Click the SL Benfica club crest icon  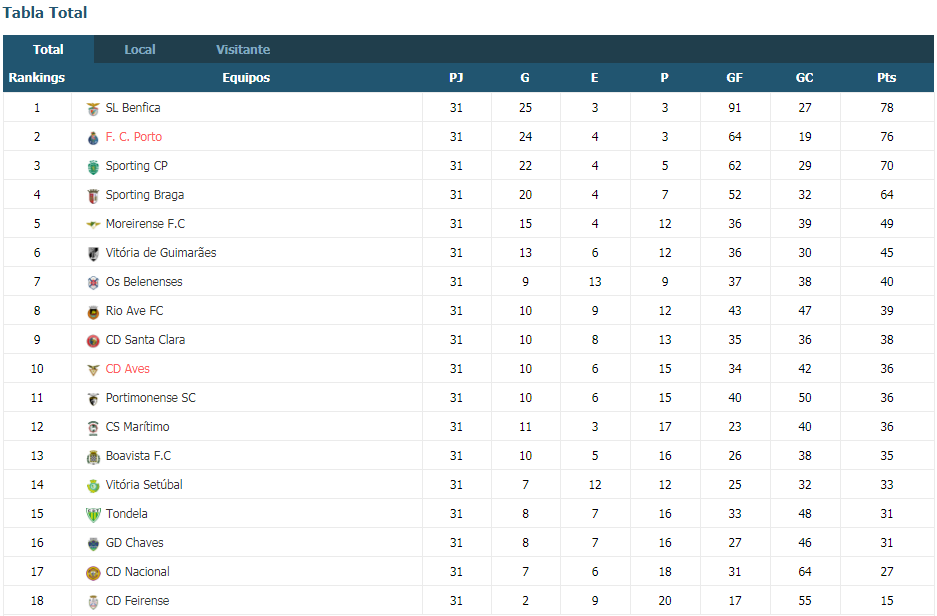(x=93, y=109)
